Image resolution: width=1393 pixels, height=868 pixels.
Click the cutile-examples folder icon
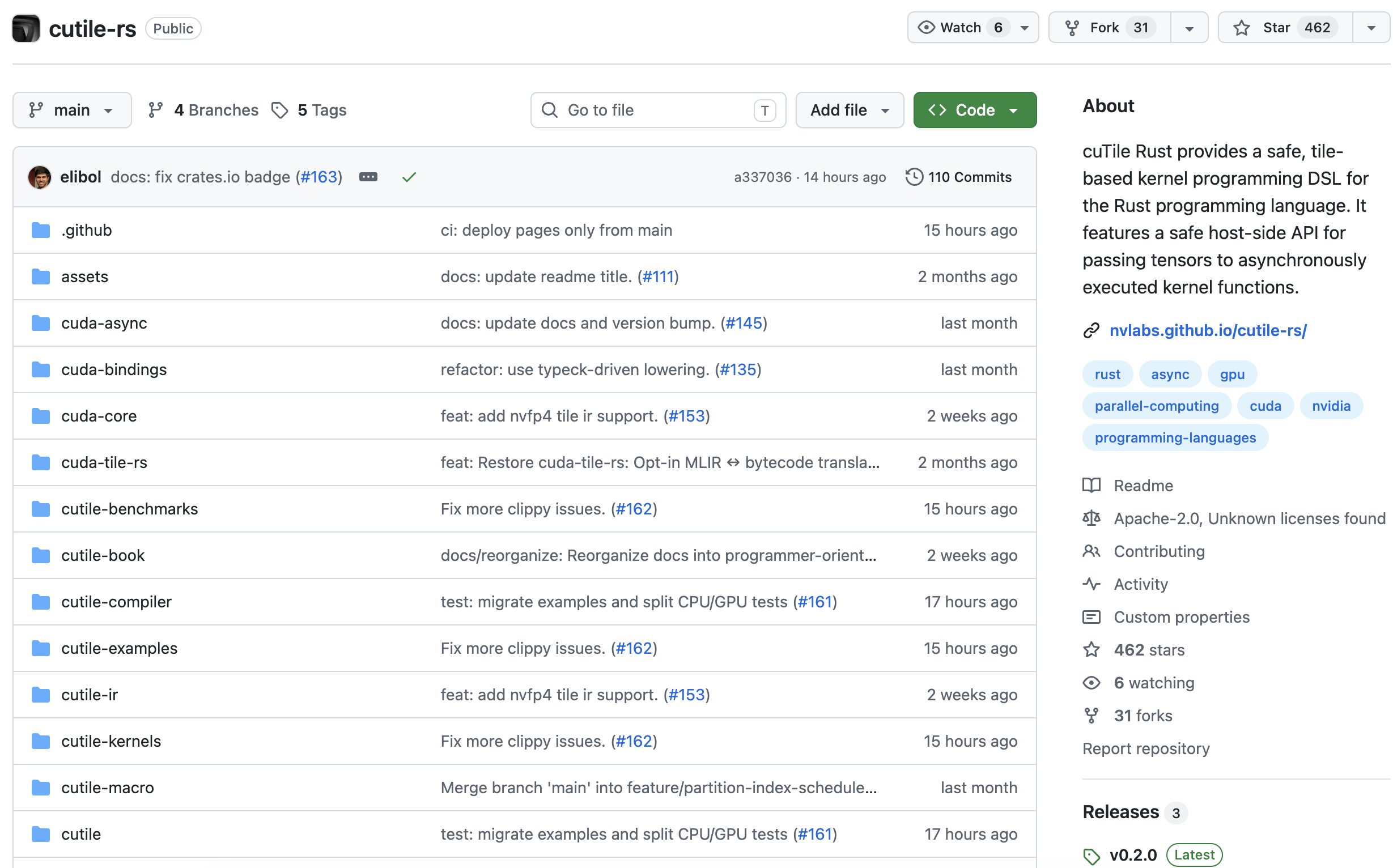[41, 649]
